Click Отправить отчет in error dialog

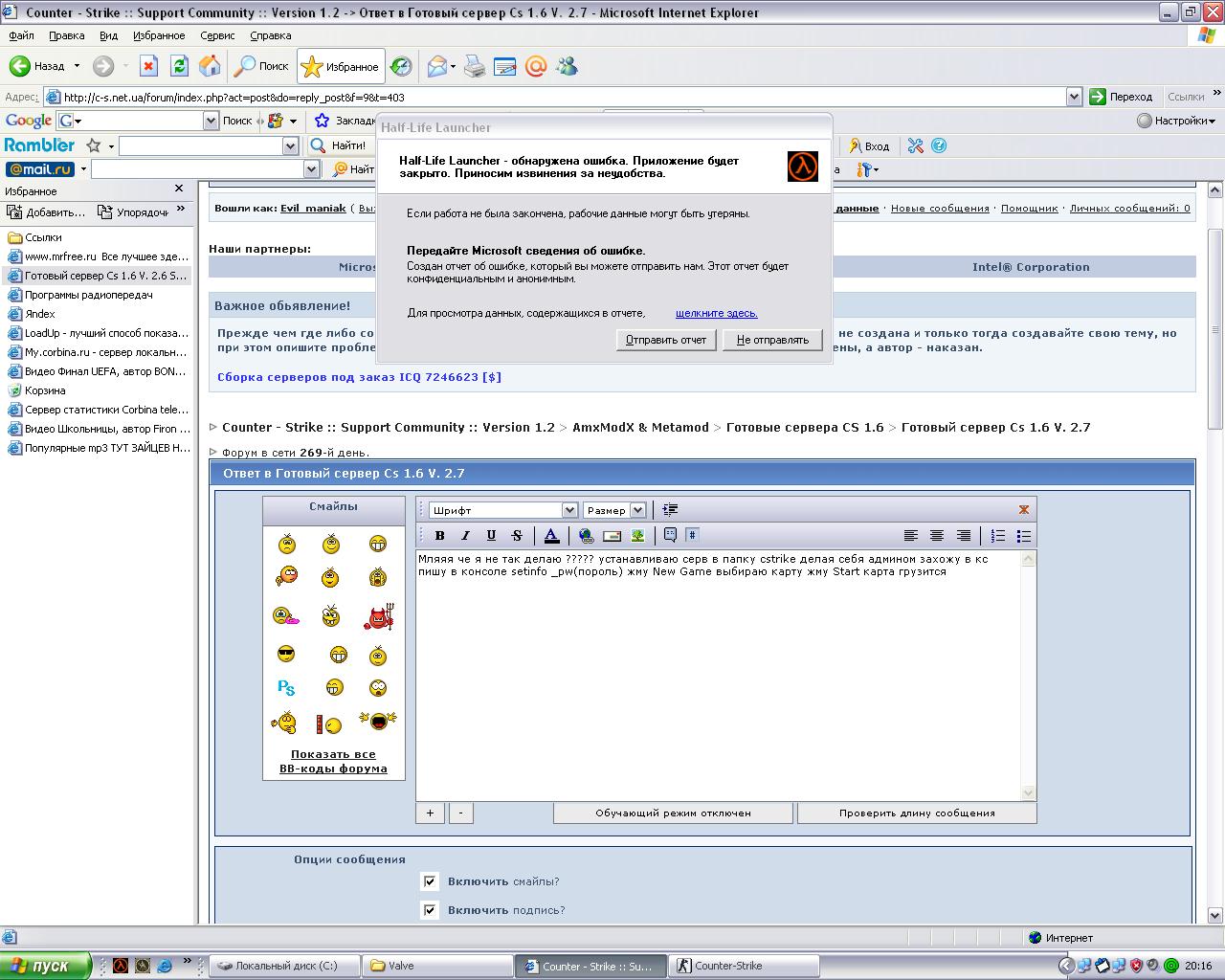point(666,340)
